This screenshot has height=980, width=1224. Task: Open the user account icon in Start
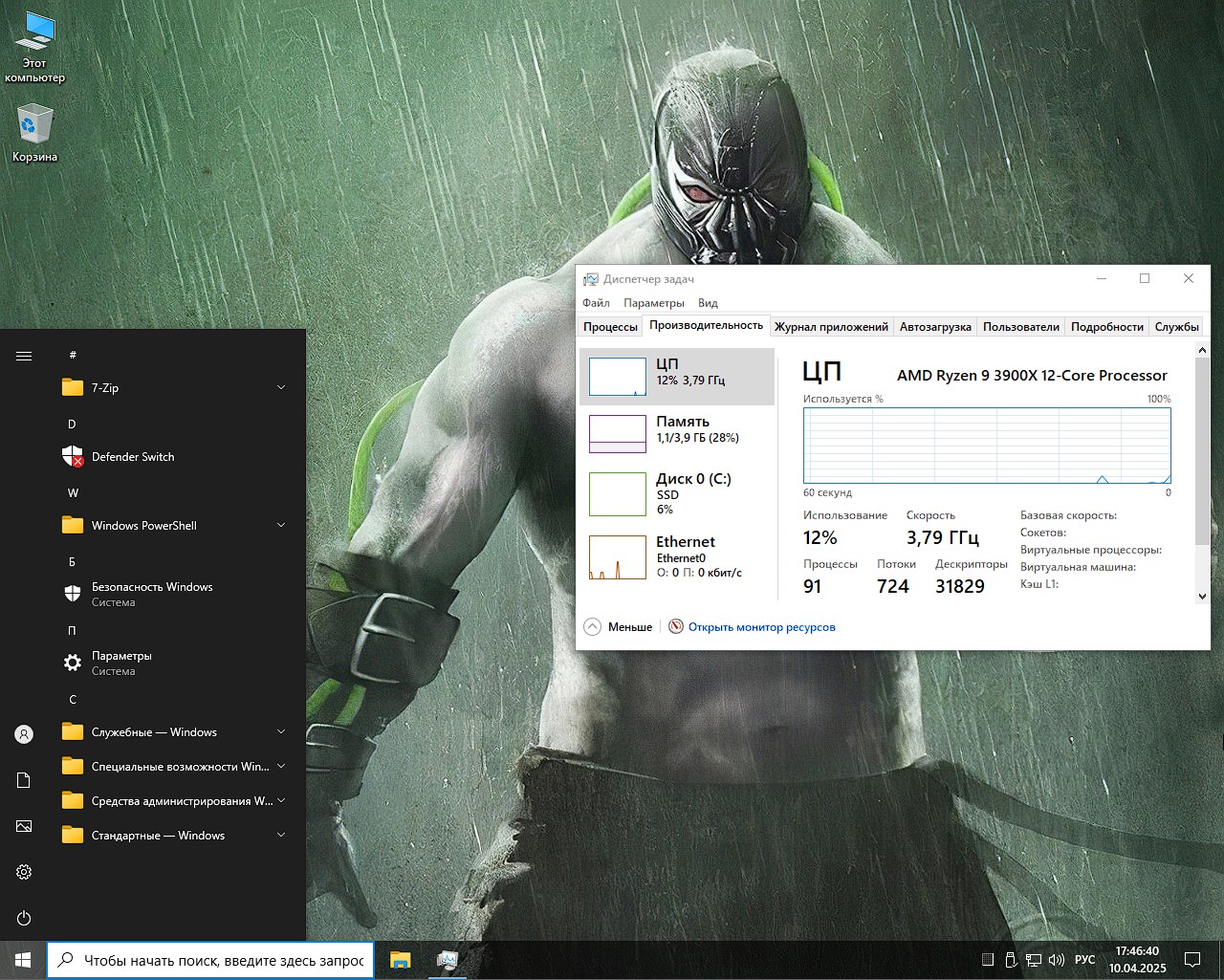[x=24, y=734]
